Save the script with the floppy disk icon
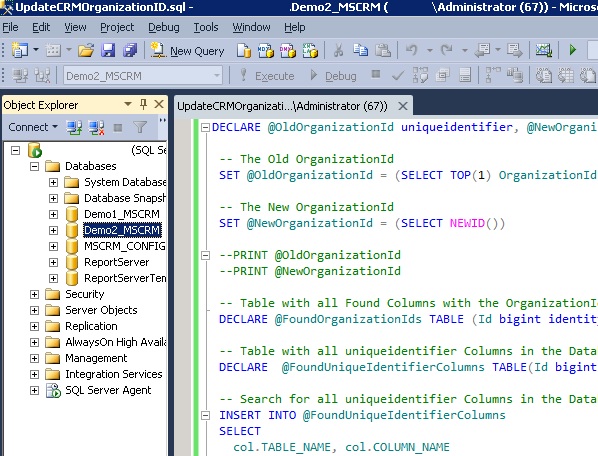 (108, 50)
